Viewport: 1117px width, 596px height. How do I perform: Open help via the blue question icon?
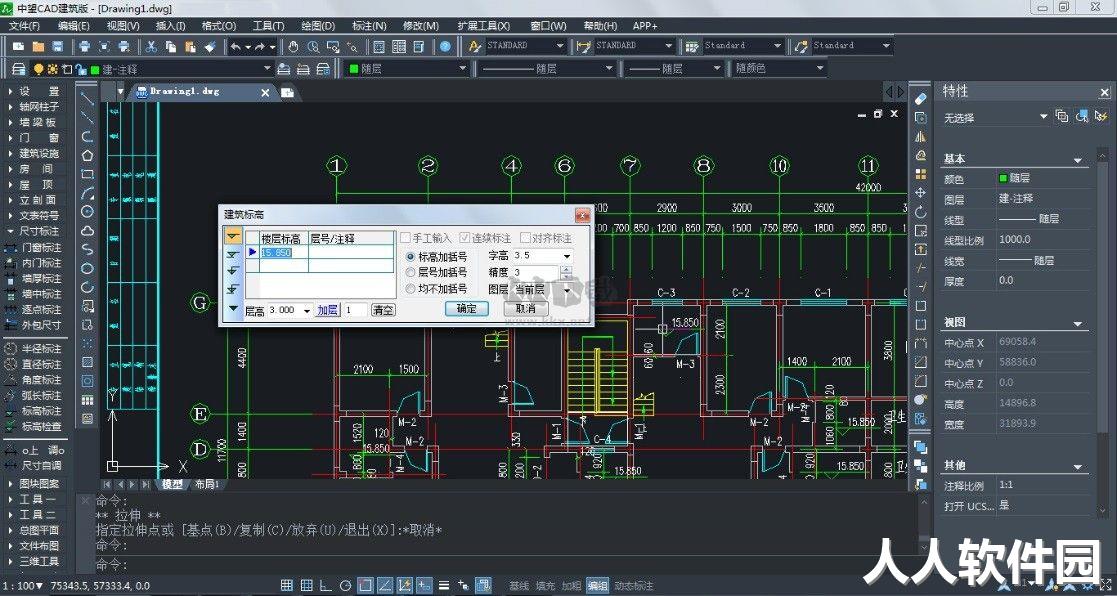[x=445, y=46]
